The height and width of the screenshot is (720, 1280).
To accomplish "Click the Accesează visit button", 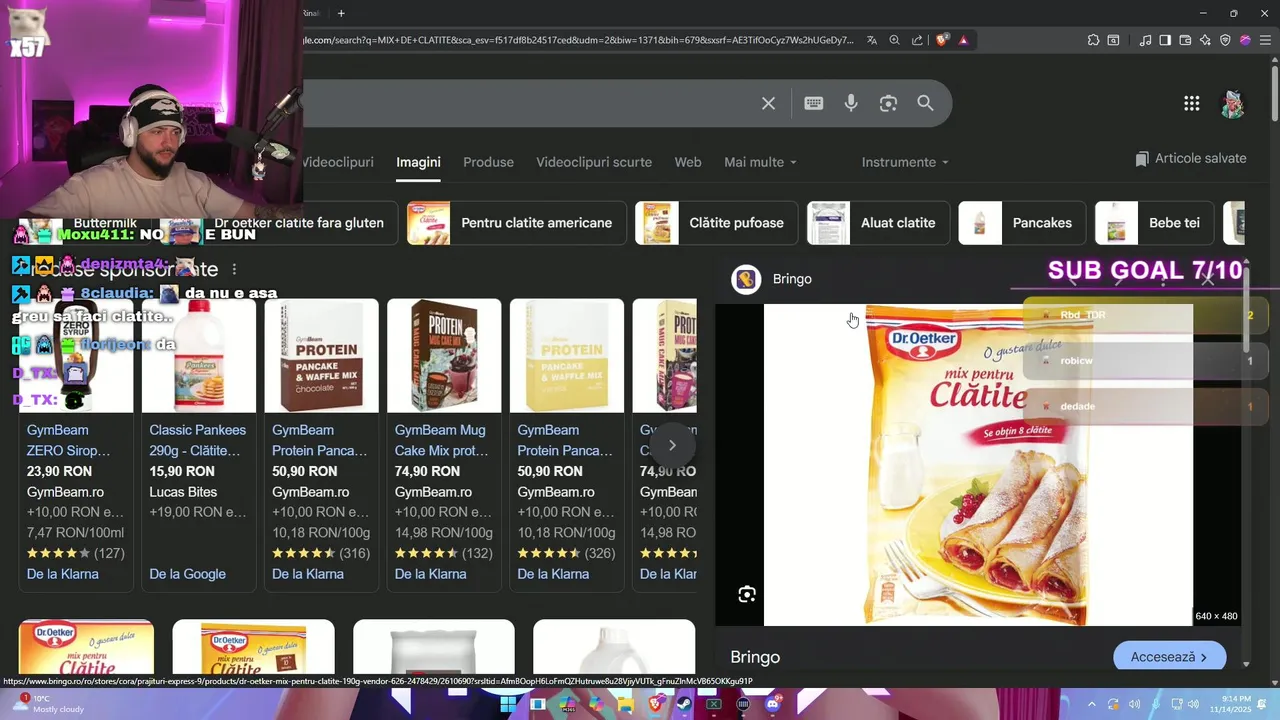I will click(1169, 657).
